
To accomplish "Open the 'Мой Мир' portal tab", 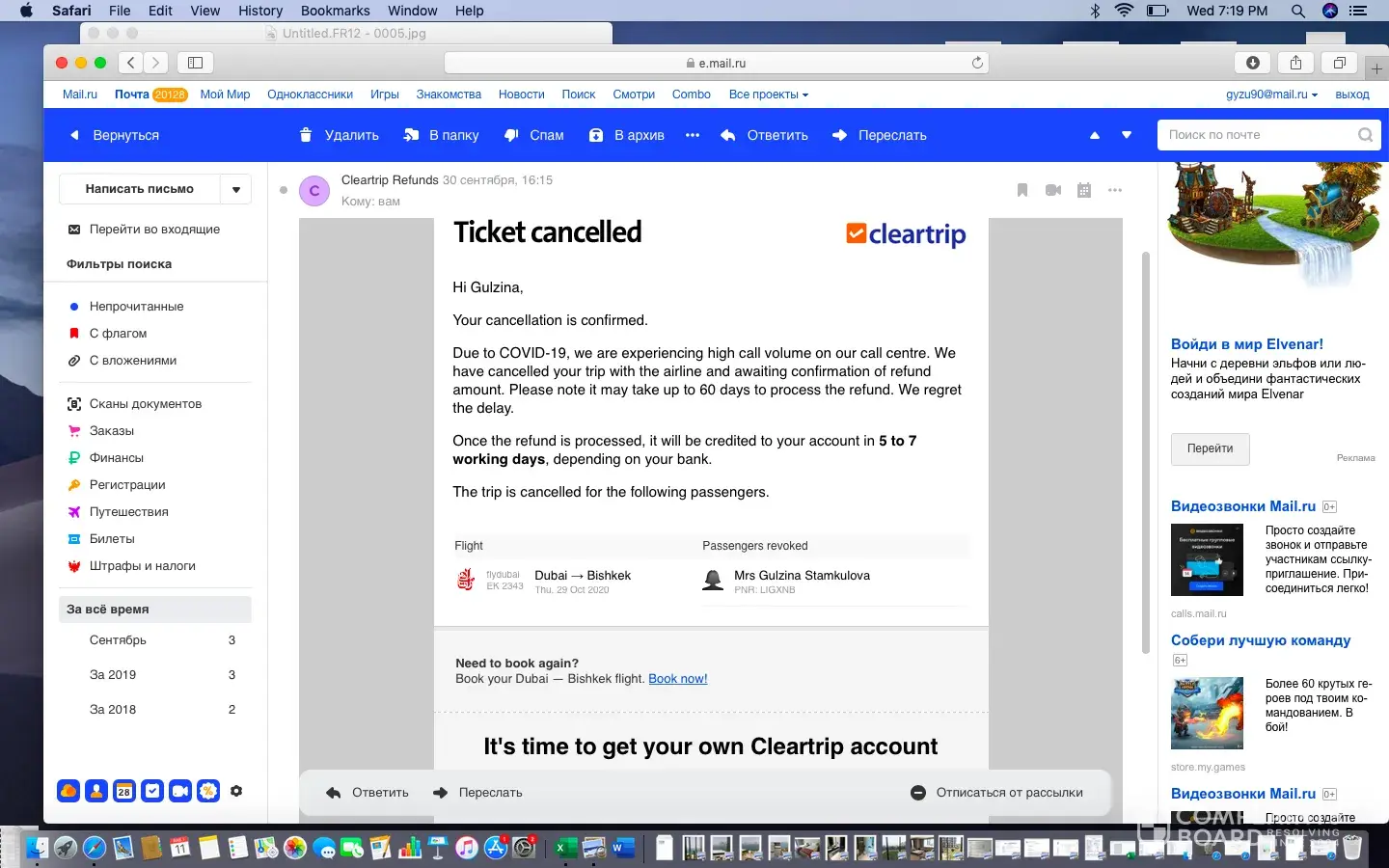I will (225, 95).
